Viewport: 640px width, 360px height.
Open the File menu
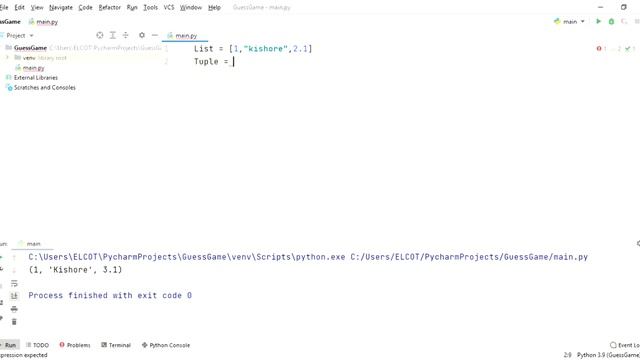click(x=4, y=7)
